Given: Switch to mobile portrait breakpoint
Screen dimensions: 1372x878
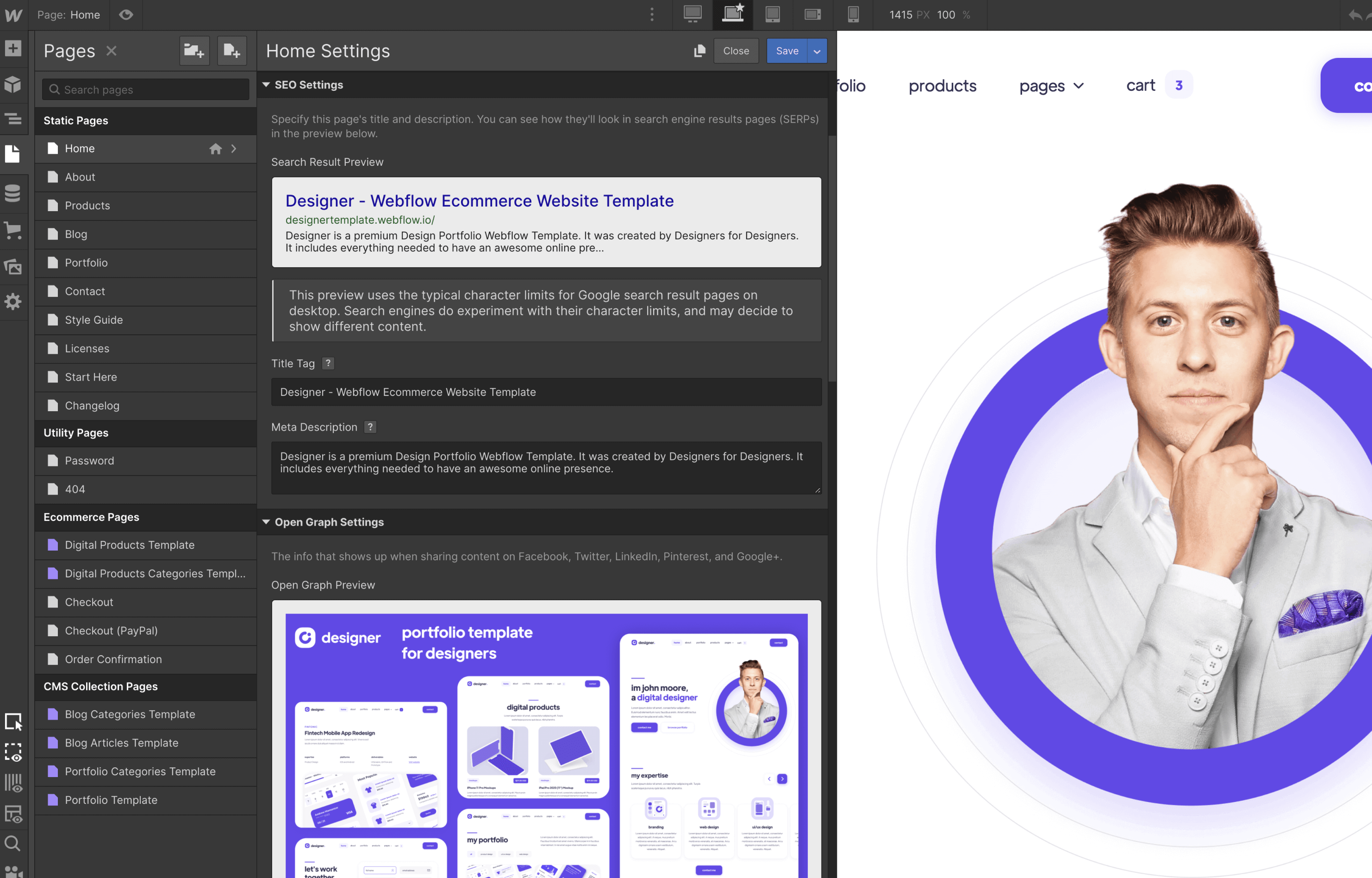Looking at the screenshot, I should 853,14.
